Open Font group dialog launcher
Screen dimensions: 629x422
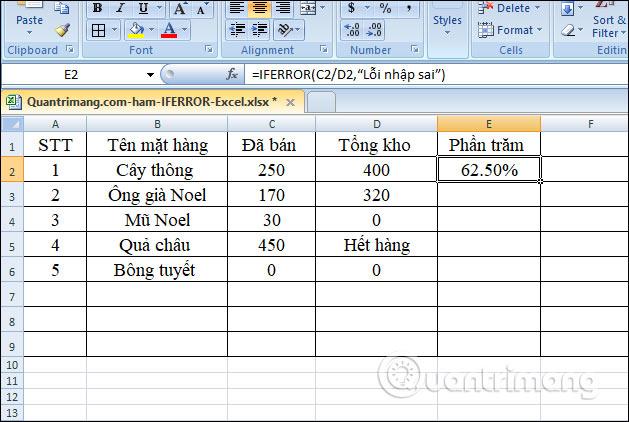coord(208,49)
